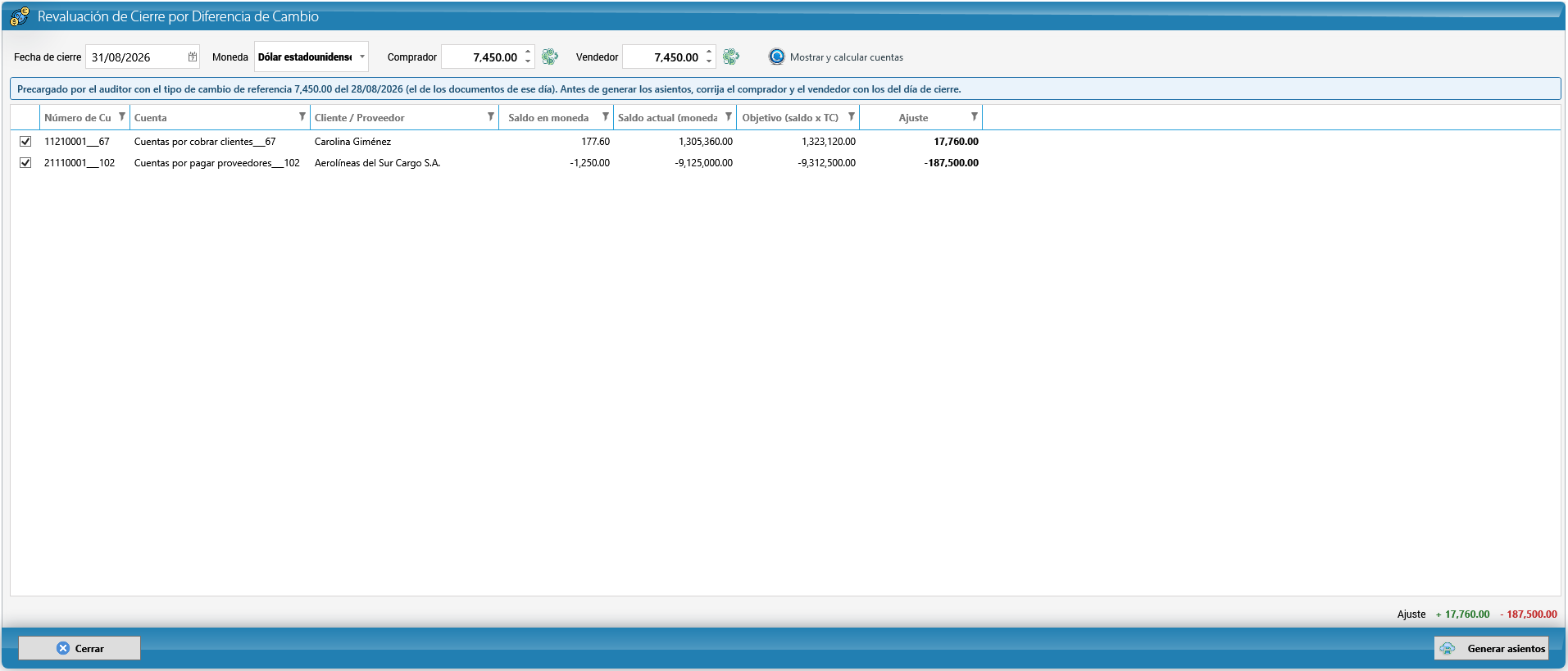Click Mostrar y calcular cuentas label
The height and width of the screenshot is (671, 1568).
click(x=847, y=57)
